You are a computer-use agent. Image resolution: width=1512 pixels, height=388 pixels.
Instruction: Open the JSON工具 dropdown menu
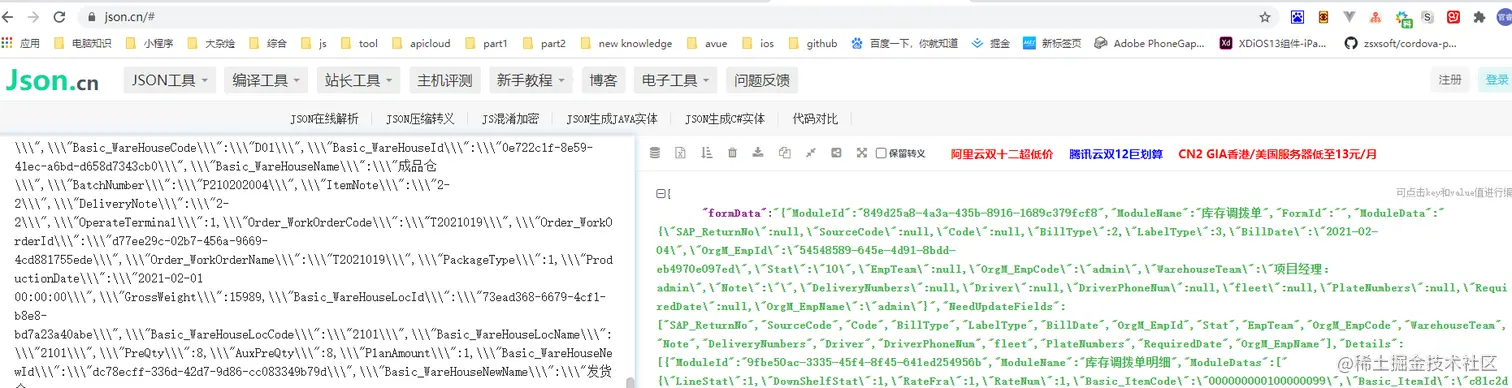[170, 80]
